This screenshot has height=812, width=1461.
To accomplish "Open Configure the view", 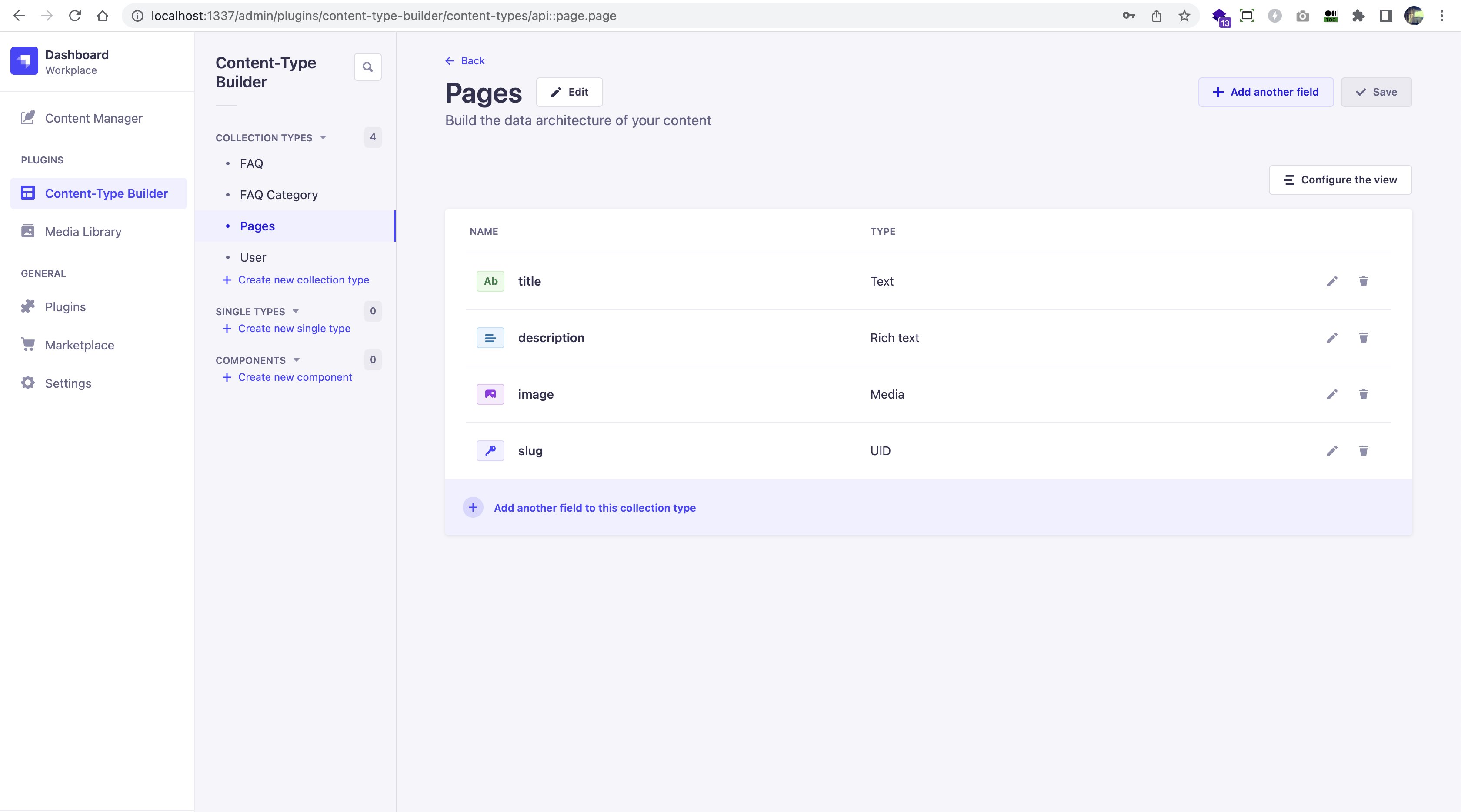I will (1340, 180).
